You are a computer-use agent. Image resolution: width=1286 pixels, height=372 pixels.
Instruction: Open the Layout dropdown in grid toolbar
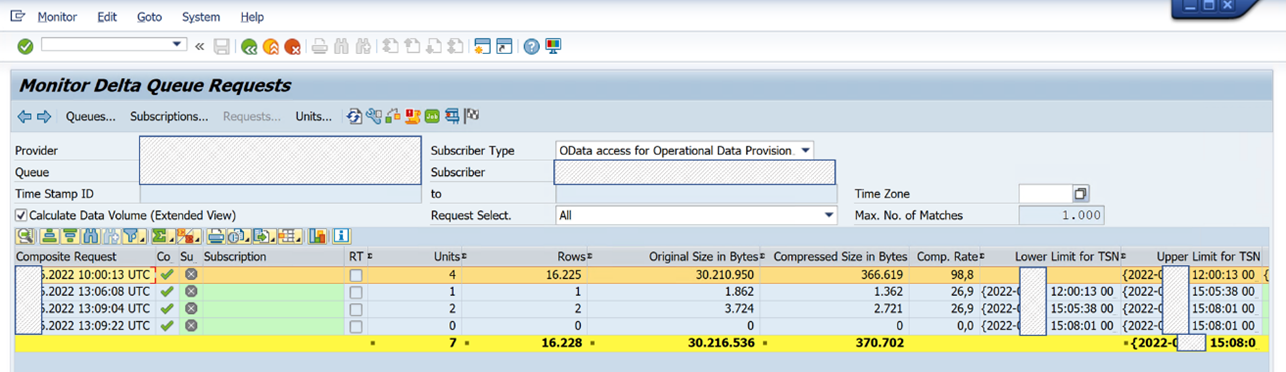tap(290, 236)
